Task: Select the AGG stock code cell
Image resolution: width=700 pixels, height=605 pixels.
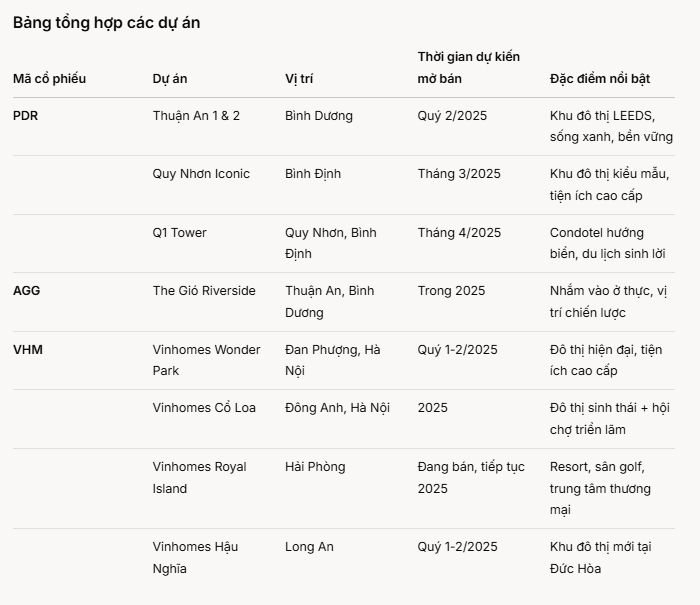Action: (27, 291)
